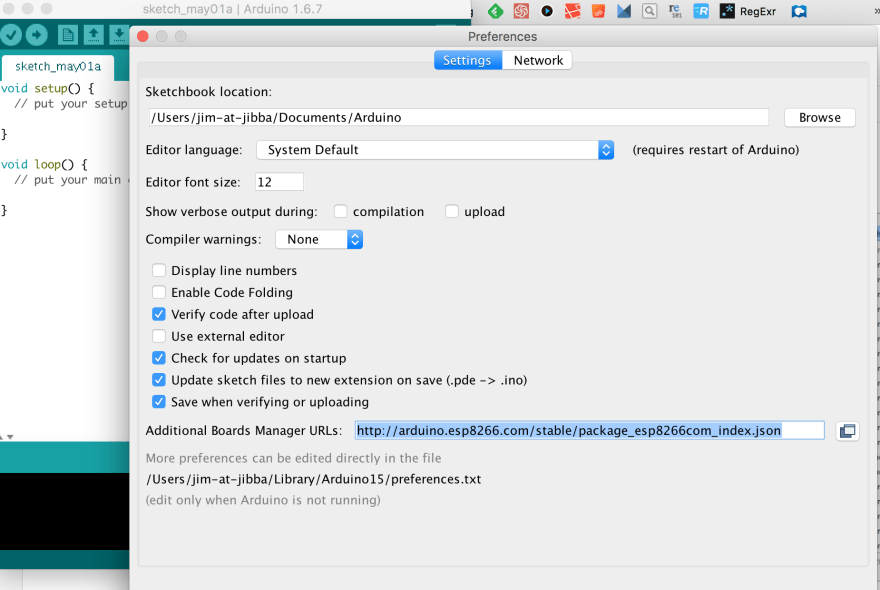Click the 'void loop() {' line in the editor
880x590 pixels.
coord(44,164)
